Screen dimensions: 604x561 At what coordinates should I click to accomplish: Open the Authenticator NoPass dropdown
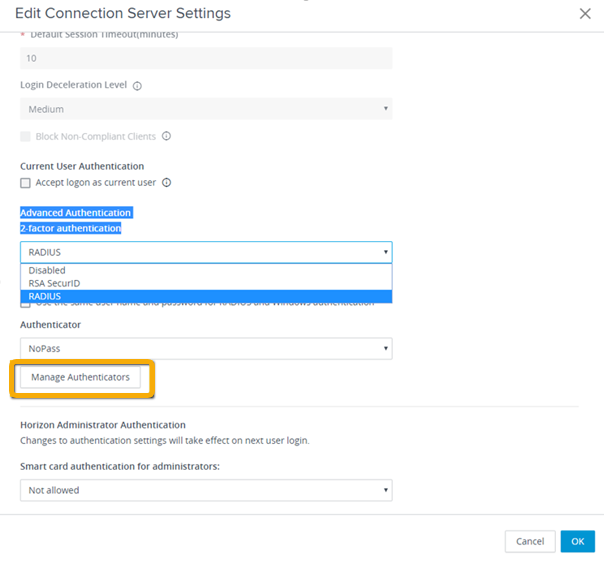click(x=205, y=348)
